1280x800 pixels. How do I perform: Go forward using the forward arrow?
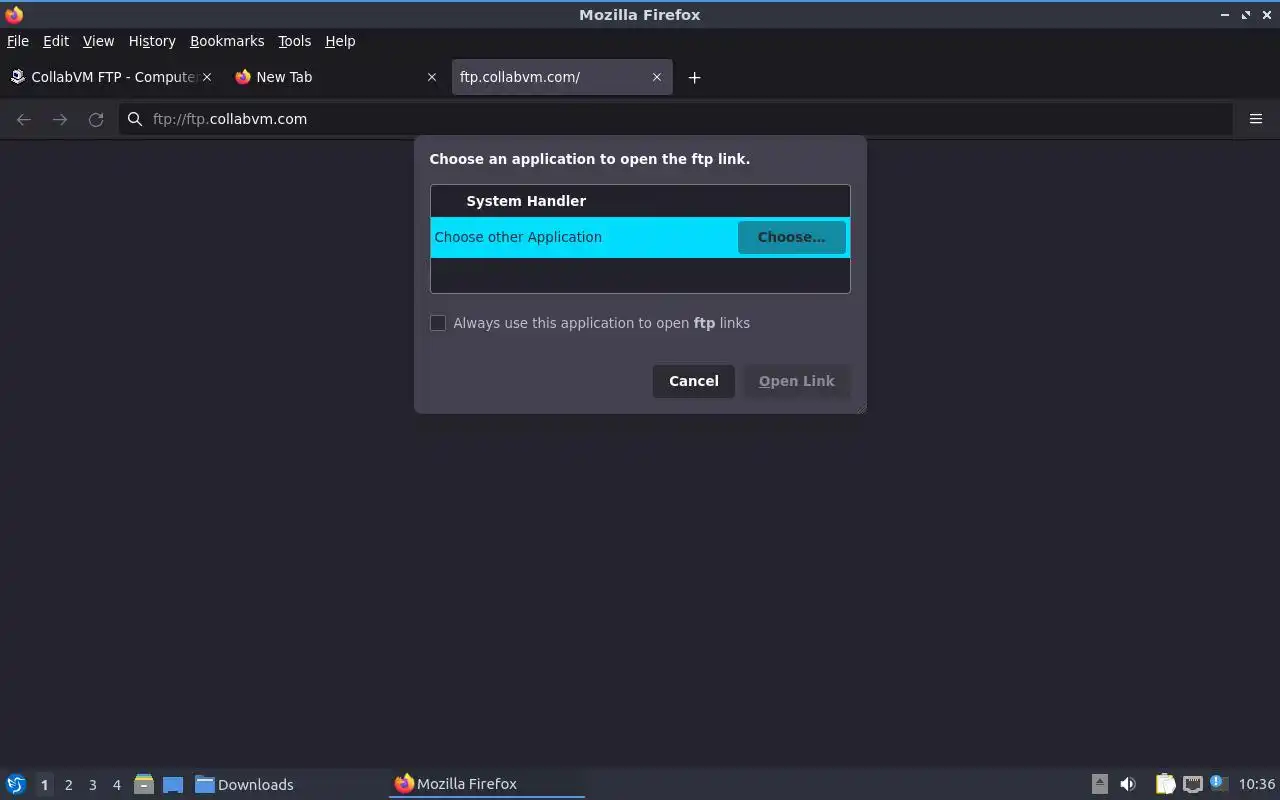coord(60,119)
